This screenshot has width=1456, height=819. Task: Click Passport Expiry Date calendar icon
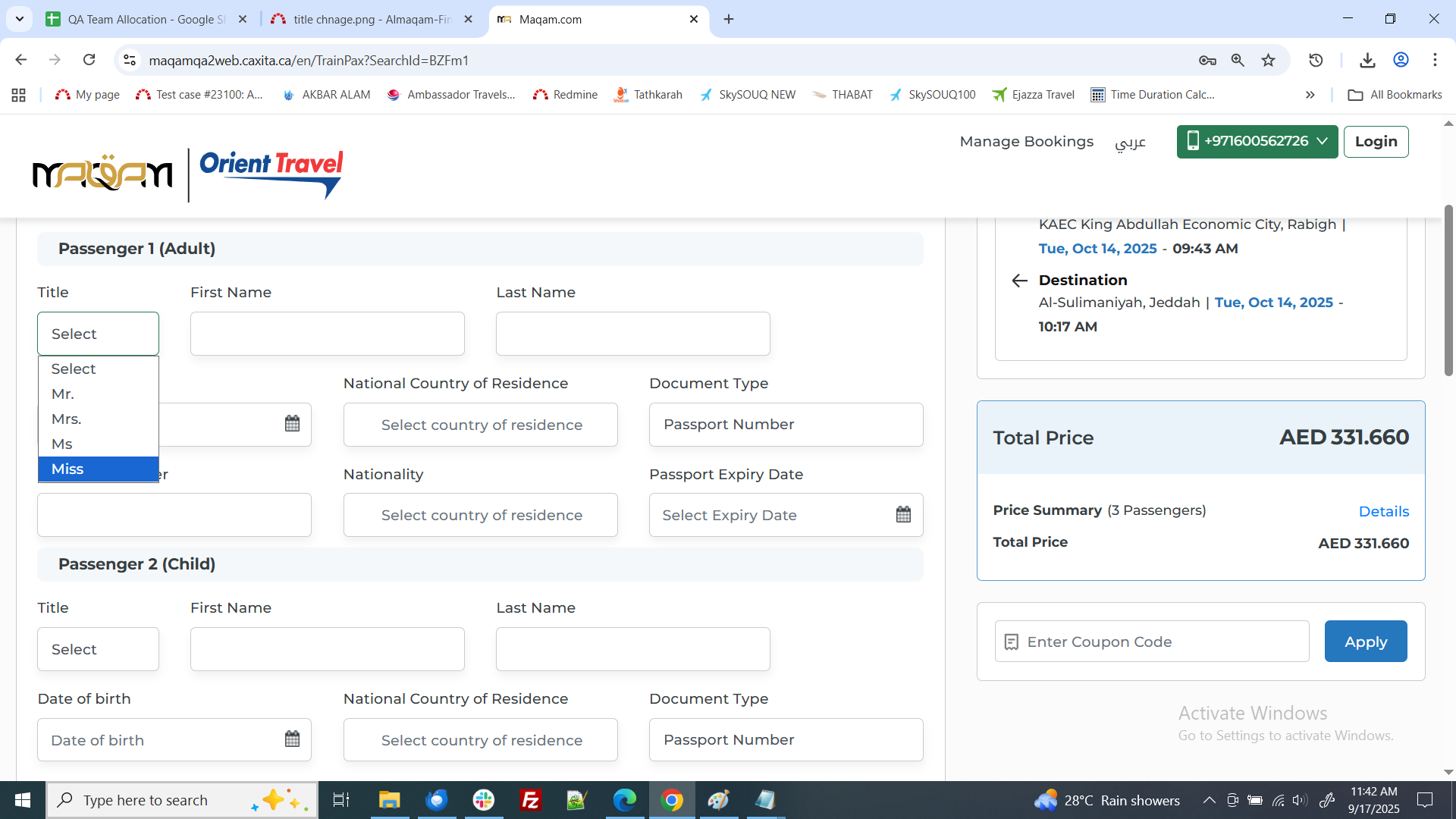pos(903,515)
